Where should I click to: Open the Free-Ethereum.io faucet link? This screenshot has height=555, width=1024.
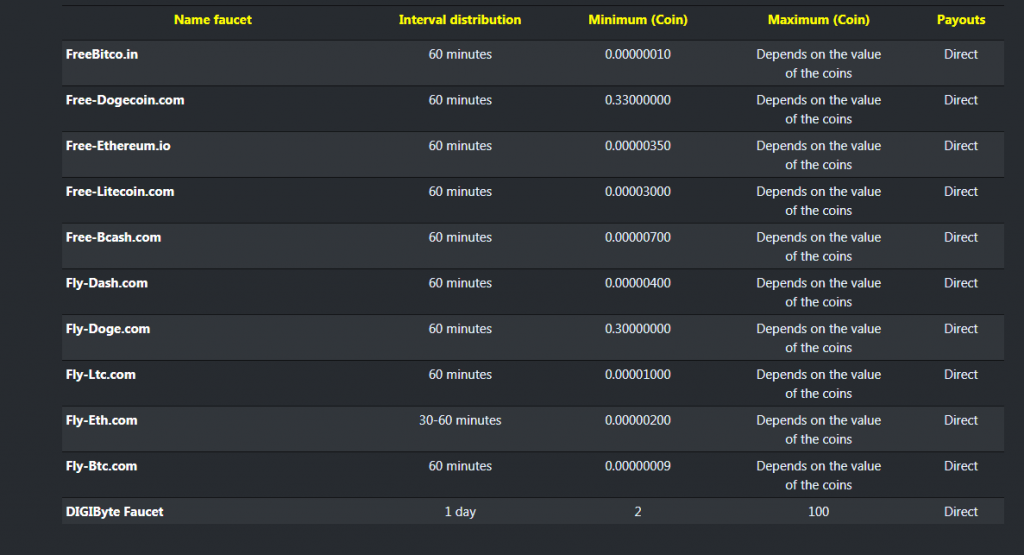[118, 146]
